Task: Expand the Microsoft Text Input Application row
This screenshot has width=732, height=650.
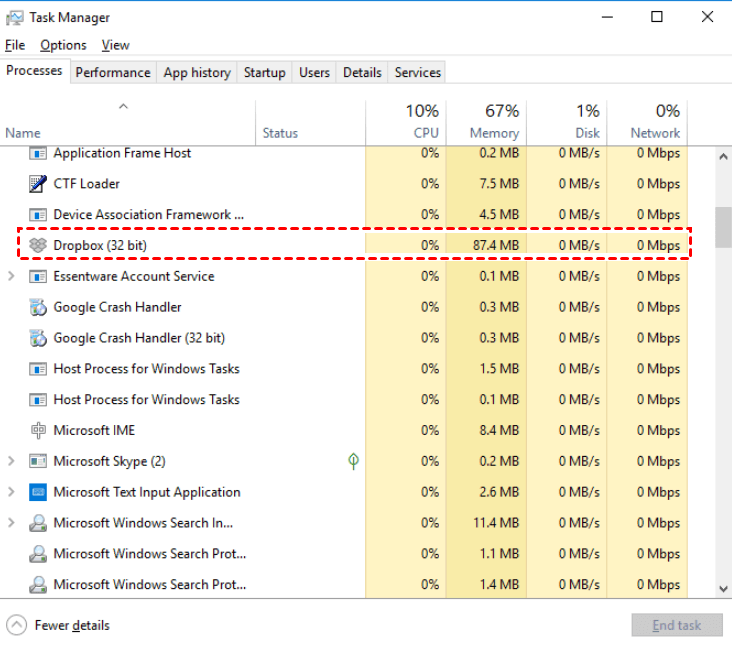Action: (x=11, y=492)
